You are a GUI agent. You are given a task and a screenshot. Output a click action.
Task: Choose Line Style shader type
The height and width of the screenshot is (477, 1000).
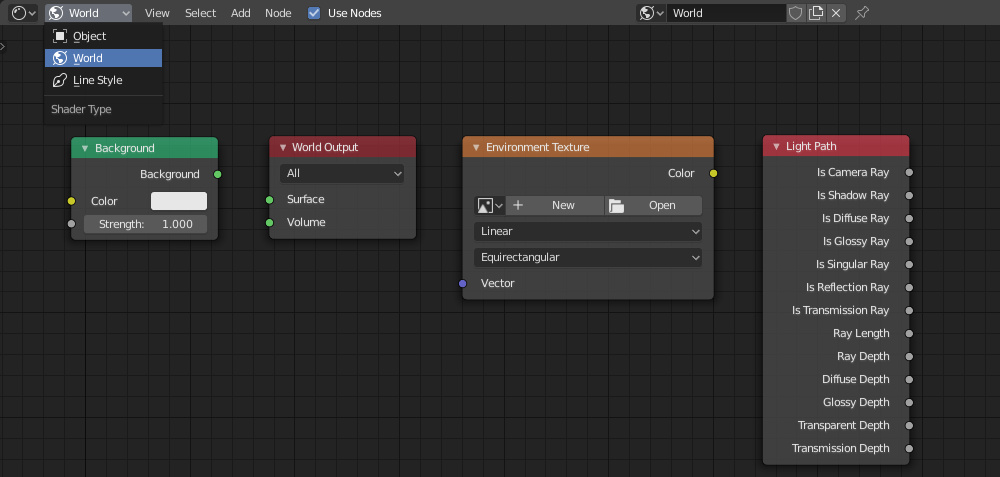[x=103, y=80]
